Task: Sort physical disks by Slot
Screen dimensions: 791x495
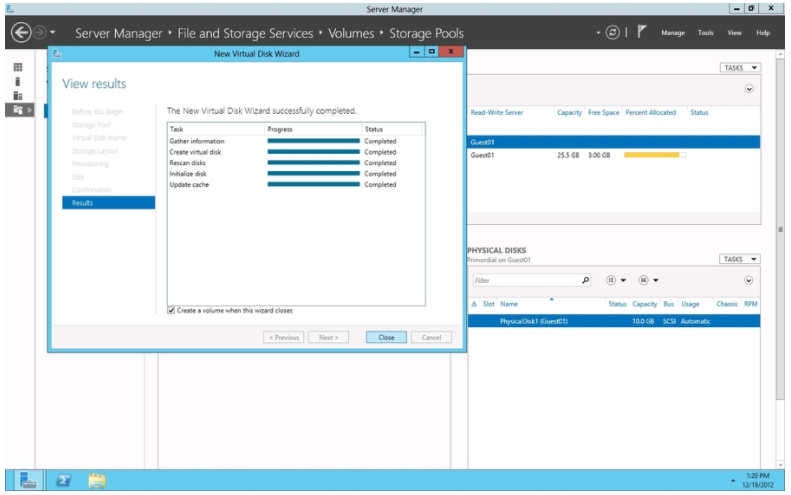Action: click(x=488, y=304)
